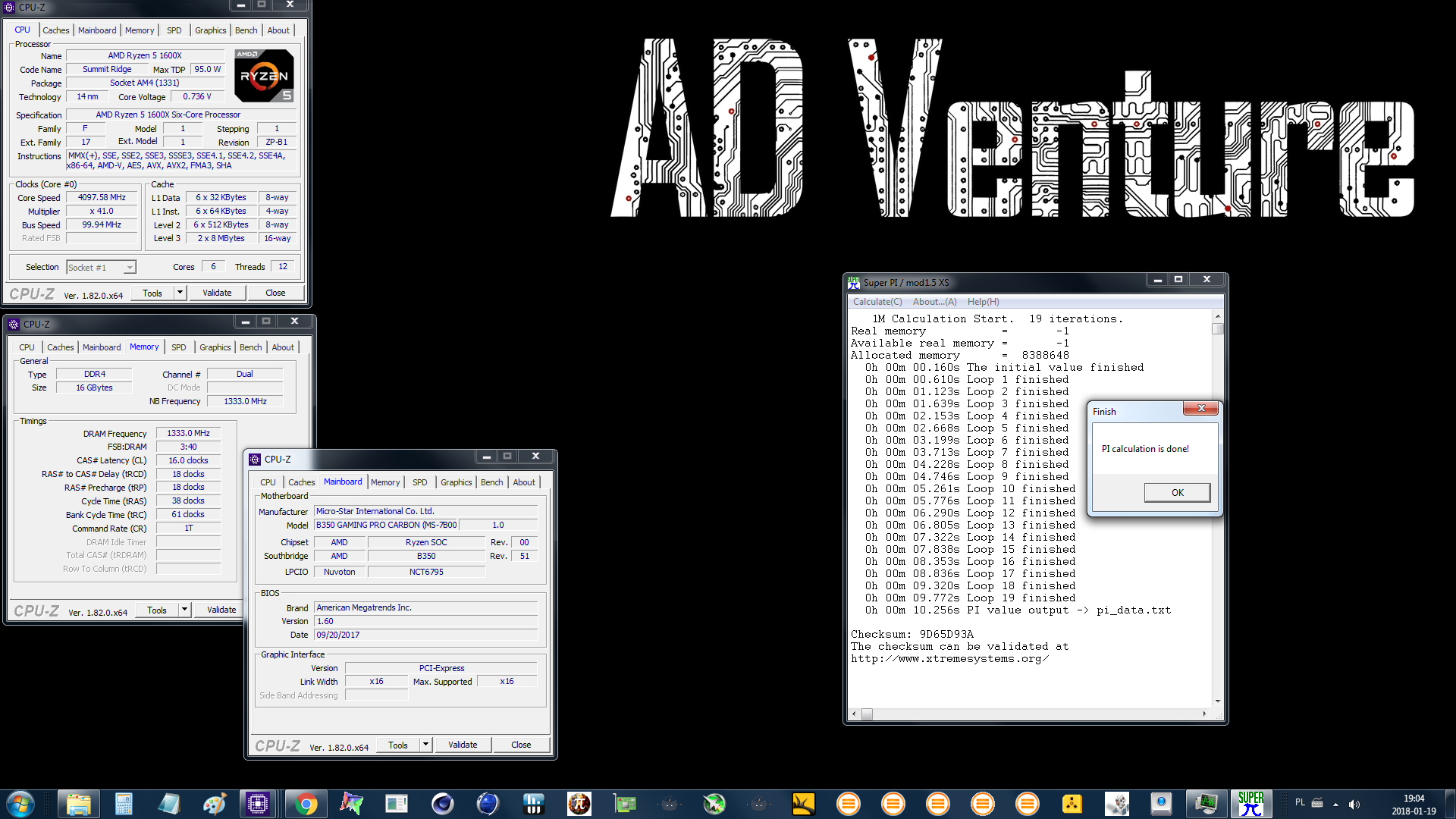This screenshot has width=1456, height=819.
Task: Launch Calculator from the taskbar
Action: (124, 804)
